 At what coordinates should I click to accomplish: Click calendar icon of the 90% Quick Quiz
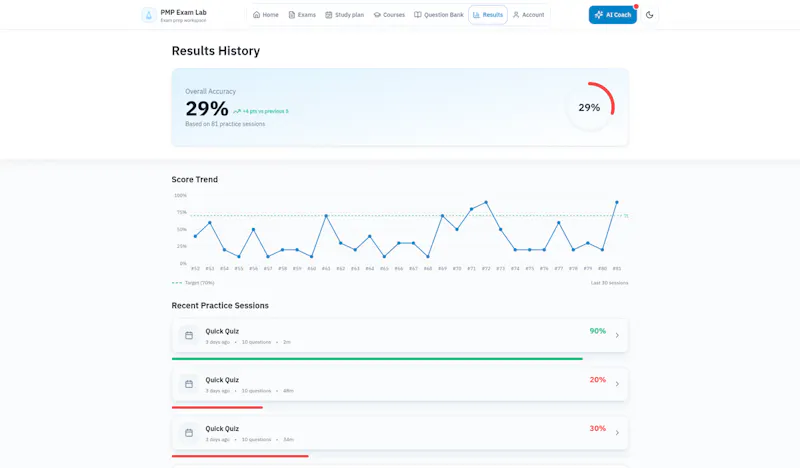[189, 335]
